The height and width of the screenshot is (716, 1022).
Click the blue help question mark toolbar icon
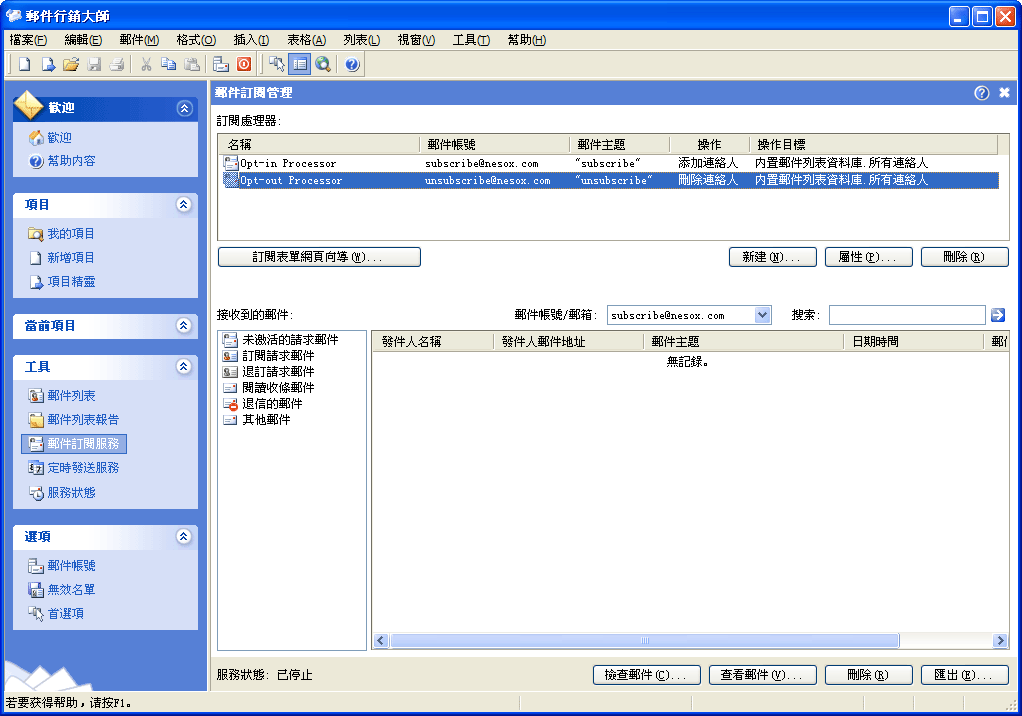click(x=352, y=65)
